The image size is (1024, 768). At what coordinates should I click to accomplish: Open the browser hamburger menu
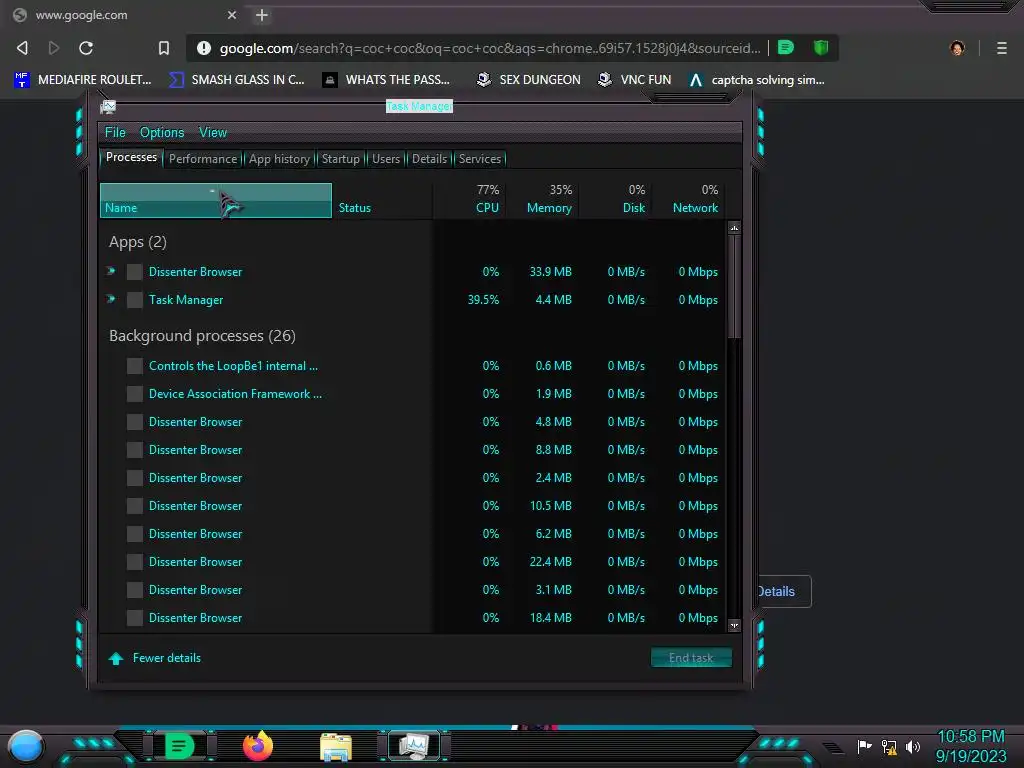[1002, 48]
